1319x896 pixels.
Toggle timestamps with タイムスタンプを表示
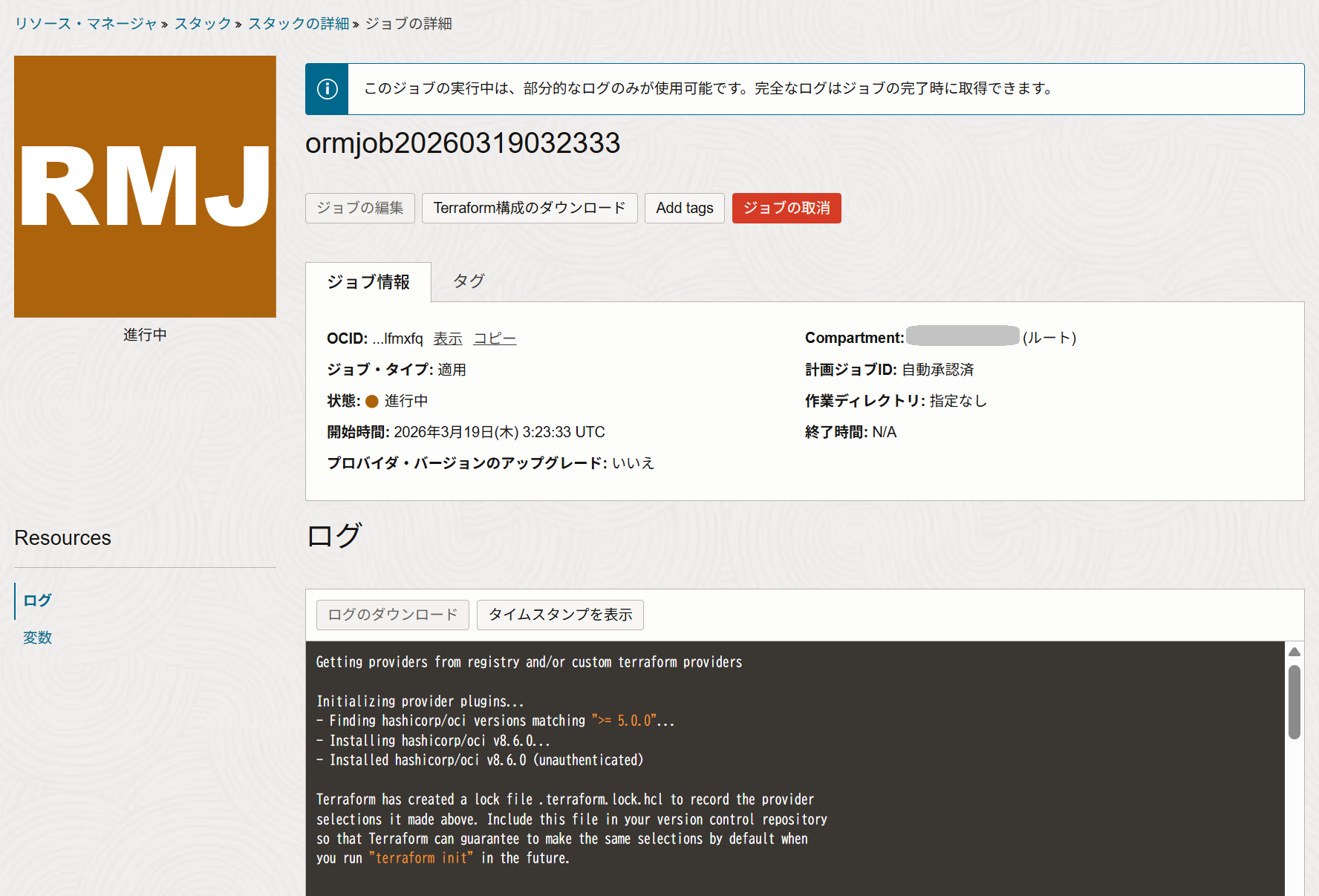(x=560, y=615)
